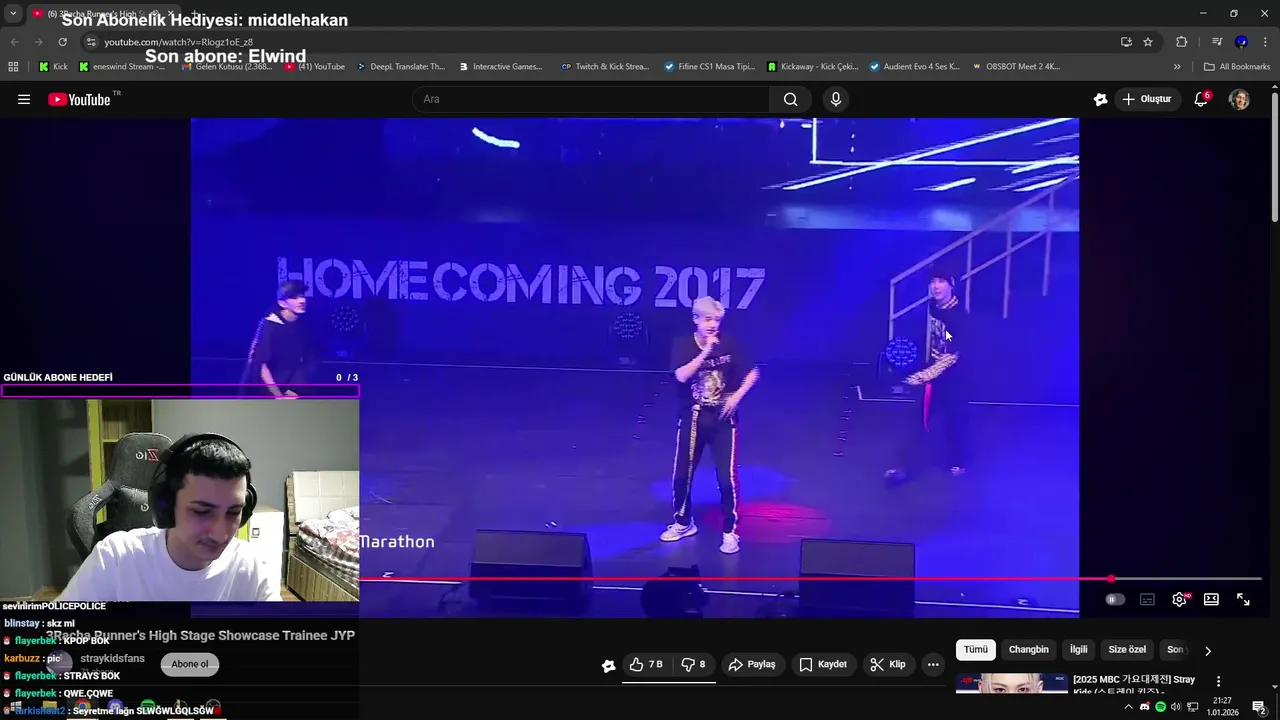The width and height of the screenshot is (1280, 720).
Task: Click the search magnifier button
Action: point(790,99)
